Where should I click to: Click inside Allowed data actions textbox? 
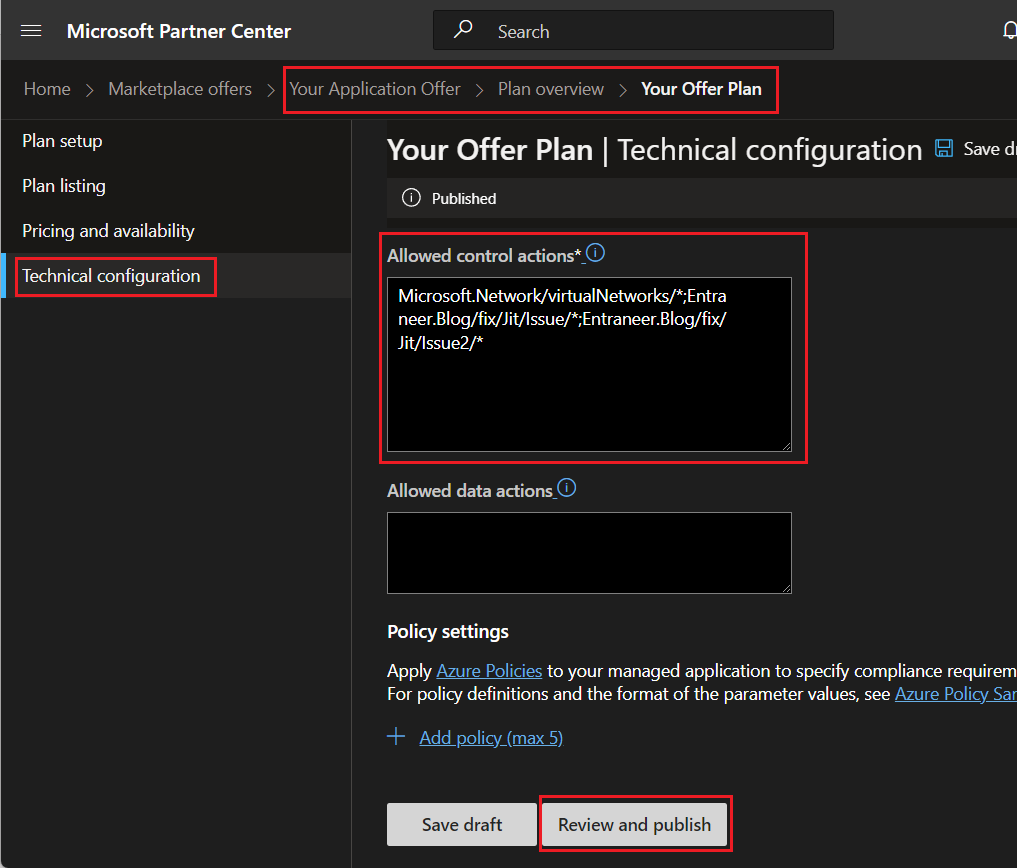pyautogui.click(x=589, y=553)
